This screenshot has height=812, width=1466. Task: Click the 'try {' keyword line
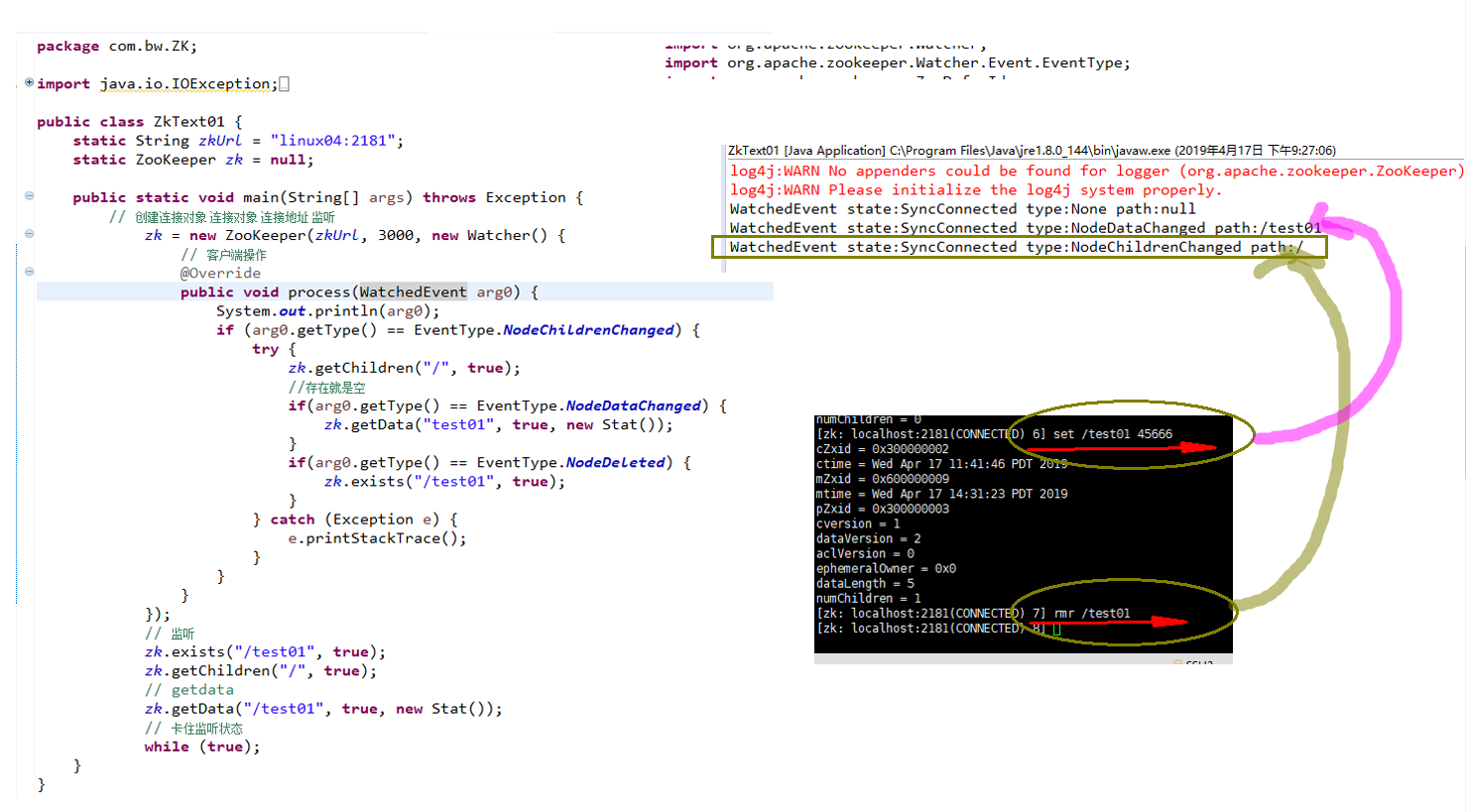click(x=274, y=349)
